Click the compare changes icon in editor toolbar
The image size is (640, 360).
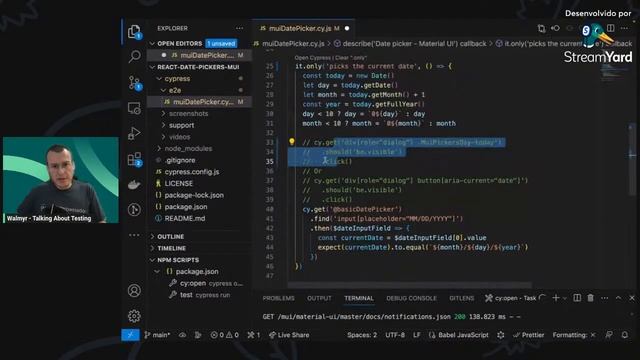[541, 28]
